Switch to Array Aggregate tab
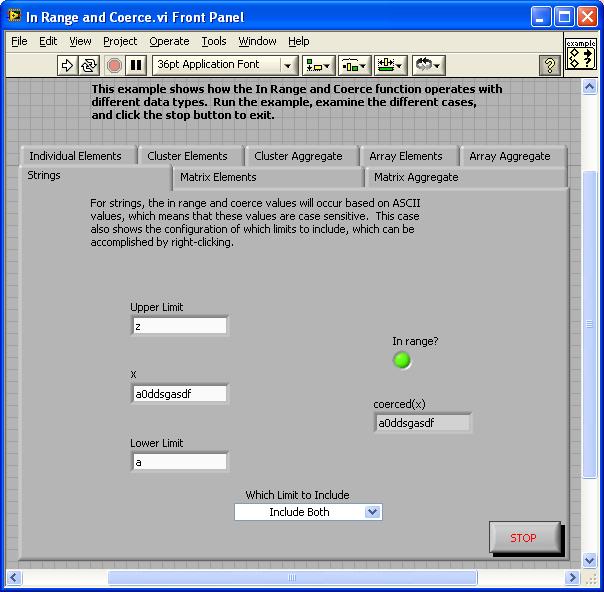Viewport: 604px width, 592px height. coord(513,156)
